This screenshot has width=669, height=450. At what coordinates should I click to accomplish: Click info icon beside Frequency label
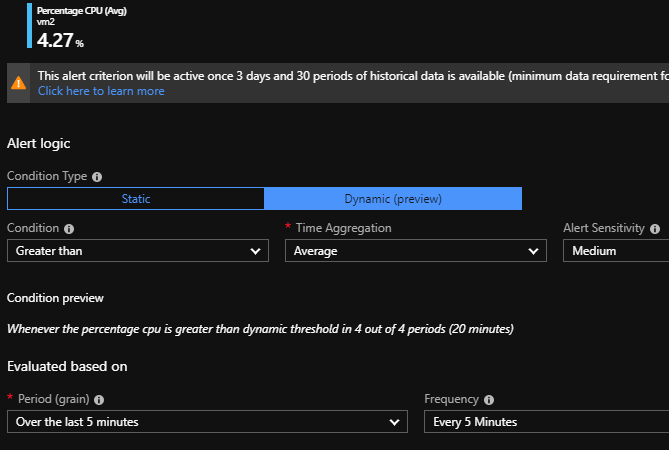[489, 399]
